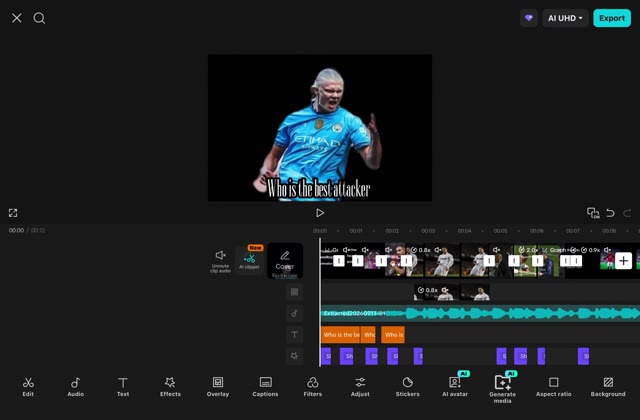Viewport: 640px width, 420px height.
Task: Select the first orange "Who is the be" text clip
Action: point(341,335)
